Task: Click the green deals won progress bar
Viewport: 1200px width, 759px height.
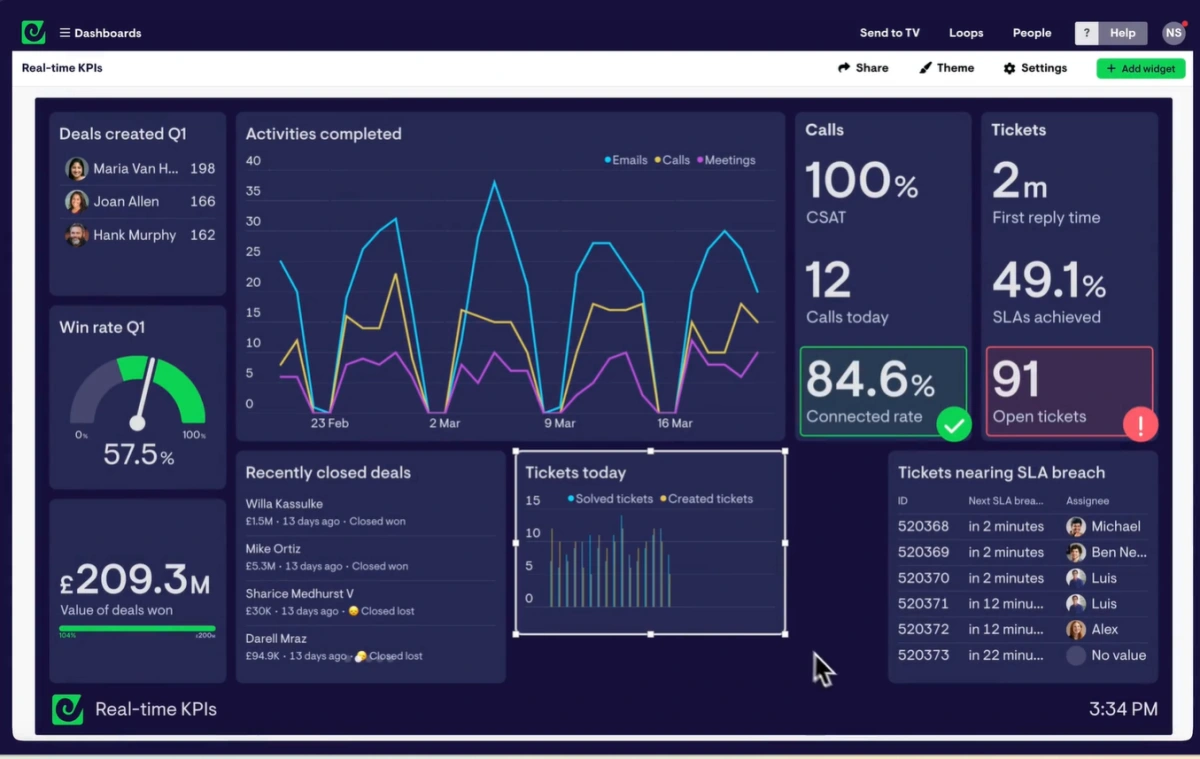Action: [x=137, y=629]
